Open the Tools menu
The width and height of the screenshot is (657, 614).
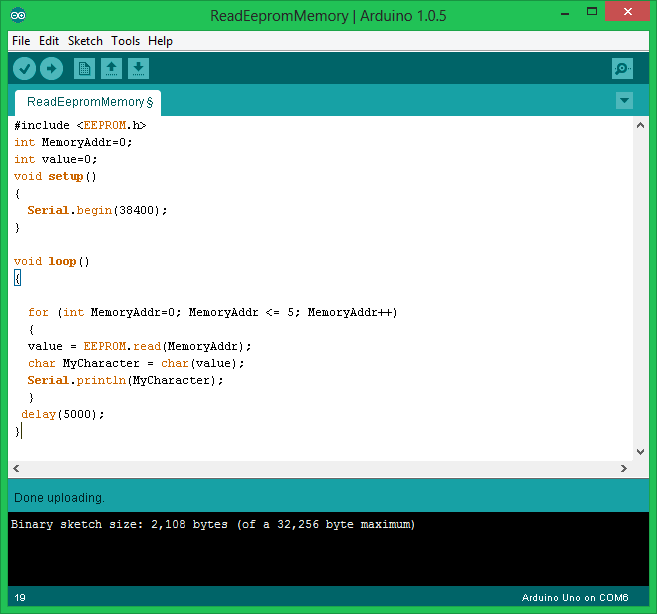125,41
